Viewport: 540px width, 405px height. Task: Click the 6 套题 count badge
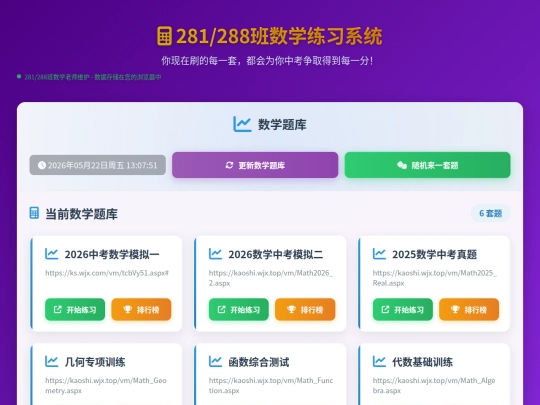[x=490, y=214]
